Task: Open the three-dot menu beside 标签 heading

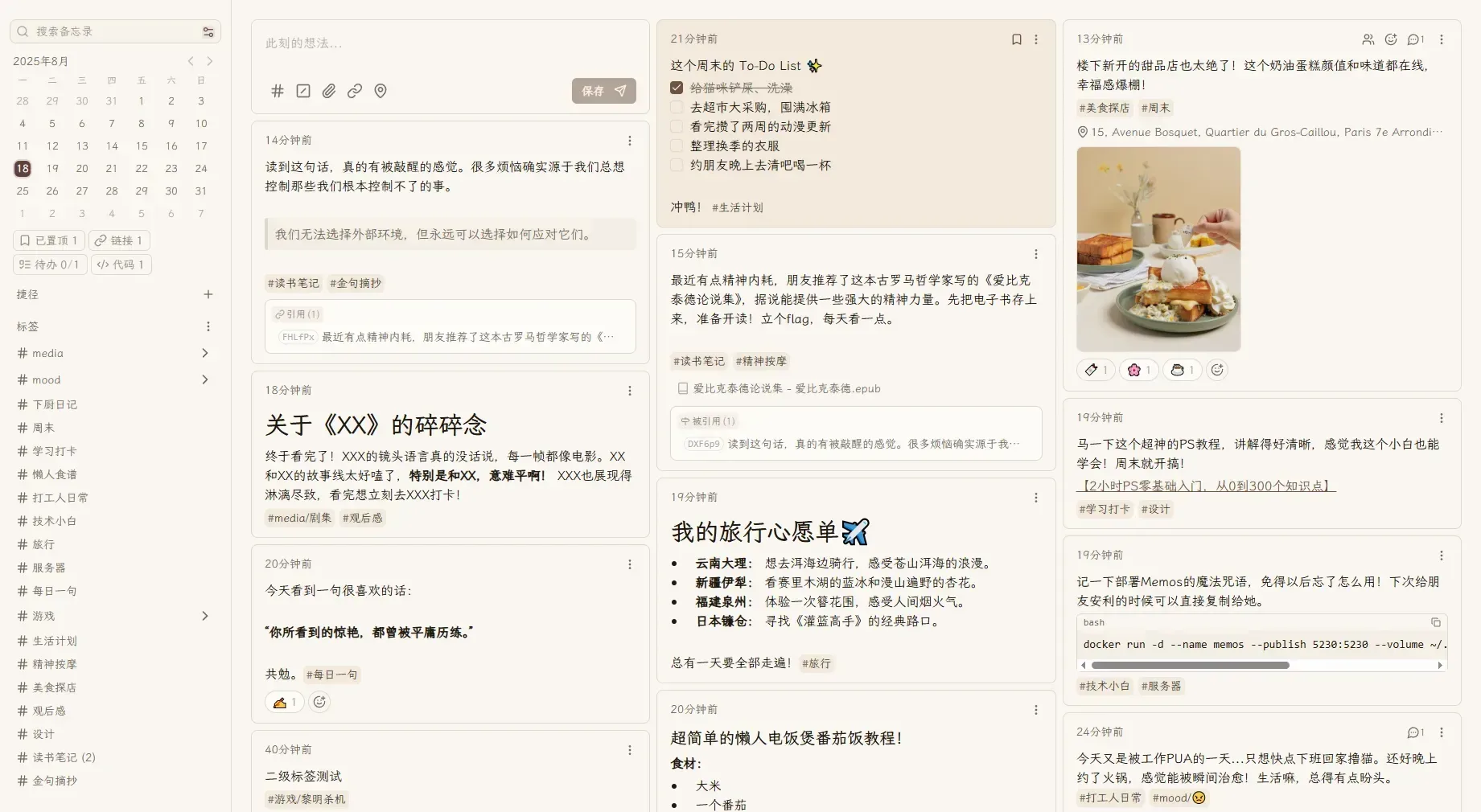Action: tap(208, 326)
